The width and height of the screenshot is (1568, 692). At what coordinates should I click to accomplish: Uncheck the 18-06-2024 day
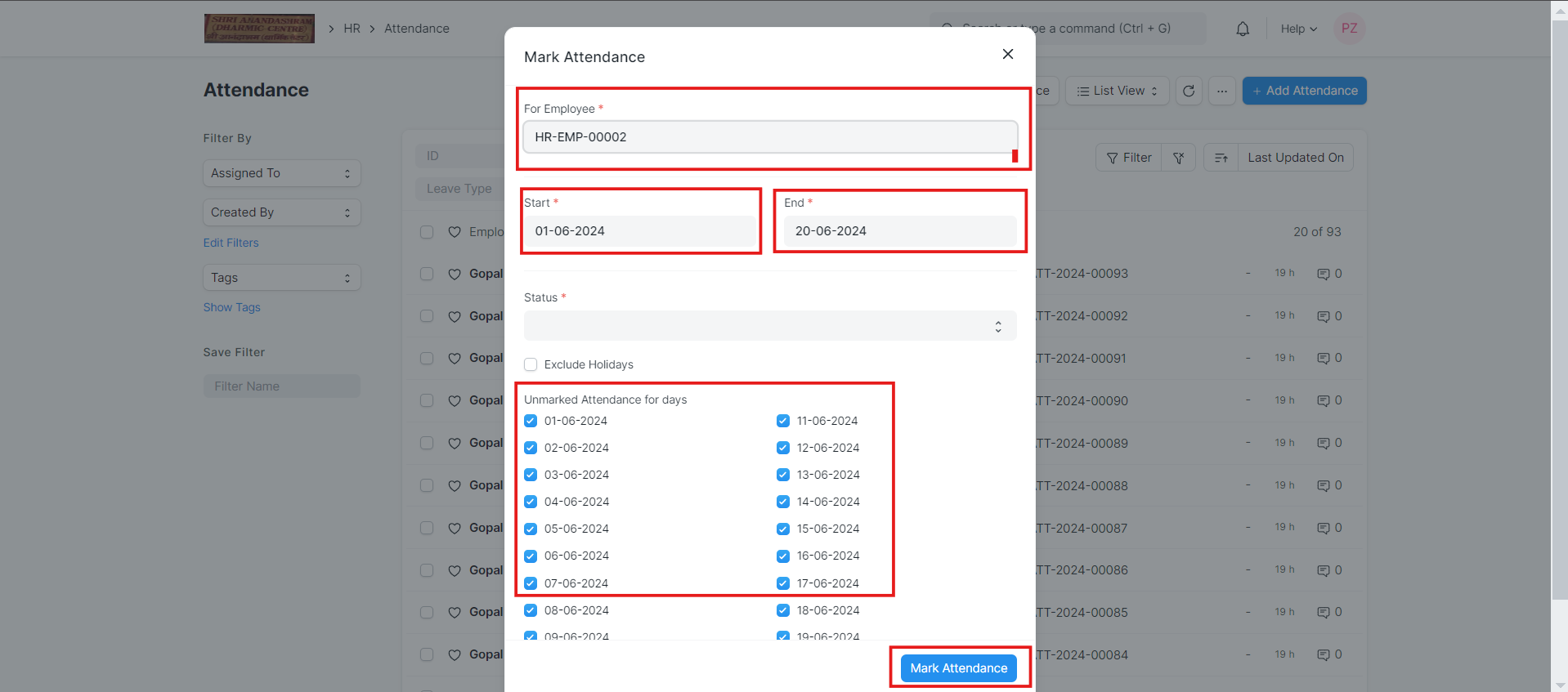click(783, 610)
